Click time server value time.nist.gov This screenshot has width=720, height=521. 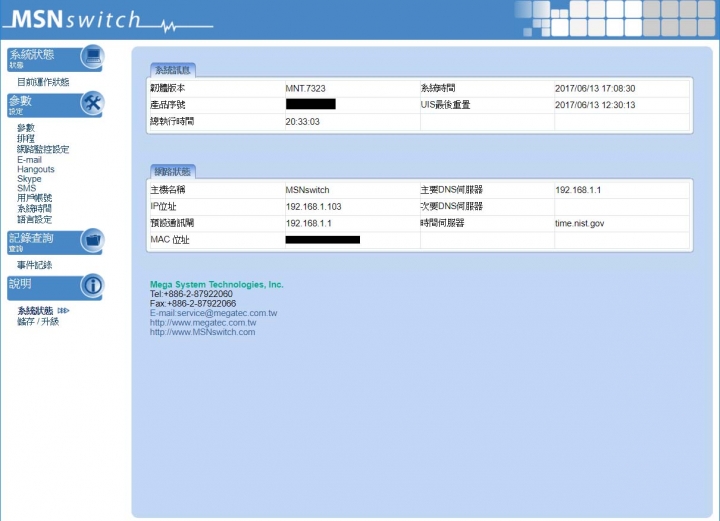tap(579, 224)
